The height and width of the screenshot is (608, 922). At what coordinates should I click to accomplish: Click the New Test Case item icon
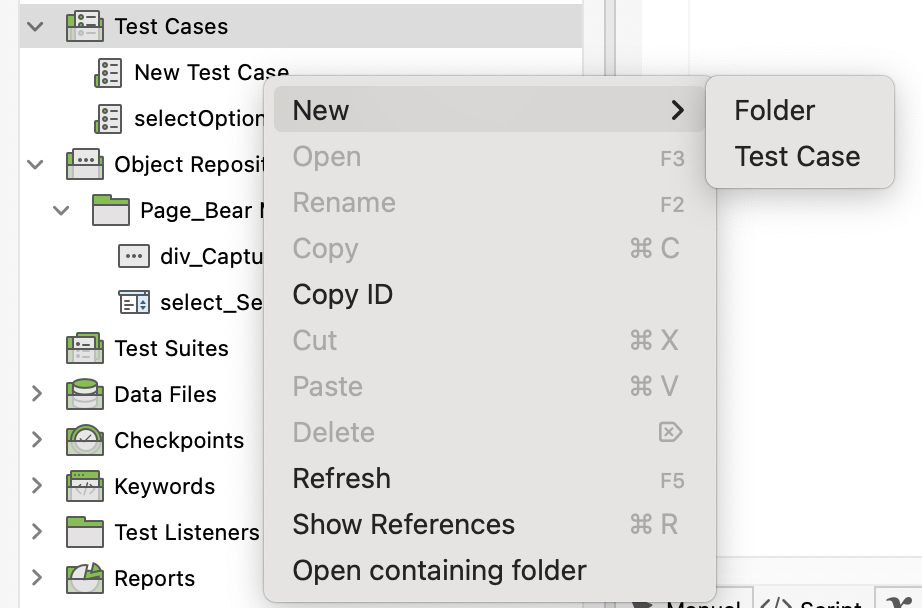108,72
